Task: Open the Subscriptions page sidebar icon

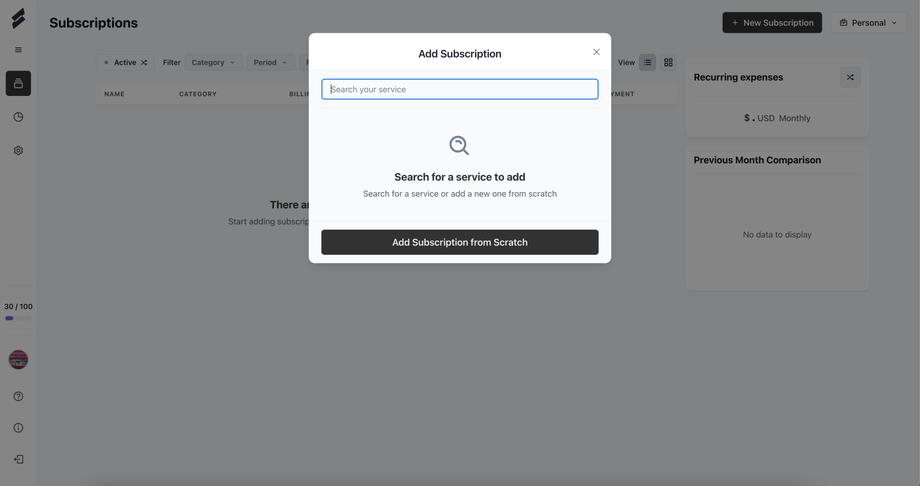Action: (18, 83)
